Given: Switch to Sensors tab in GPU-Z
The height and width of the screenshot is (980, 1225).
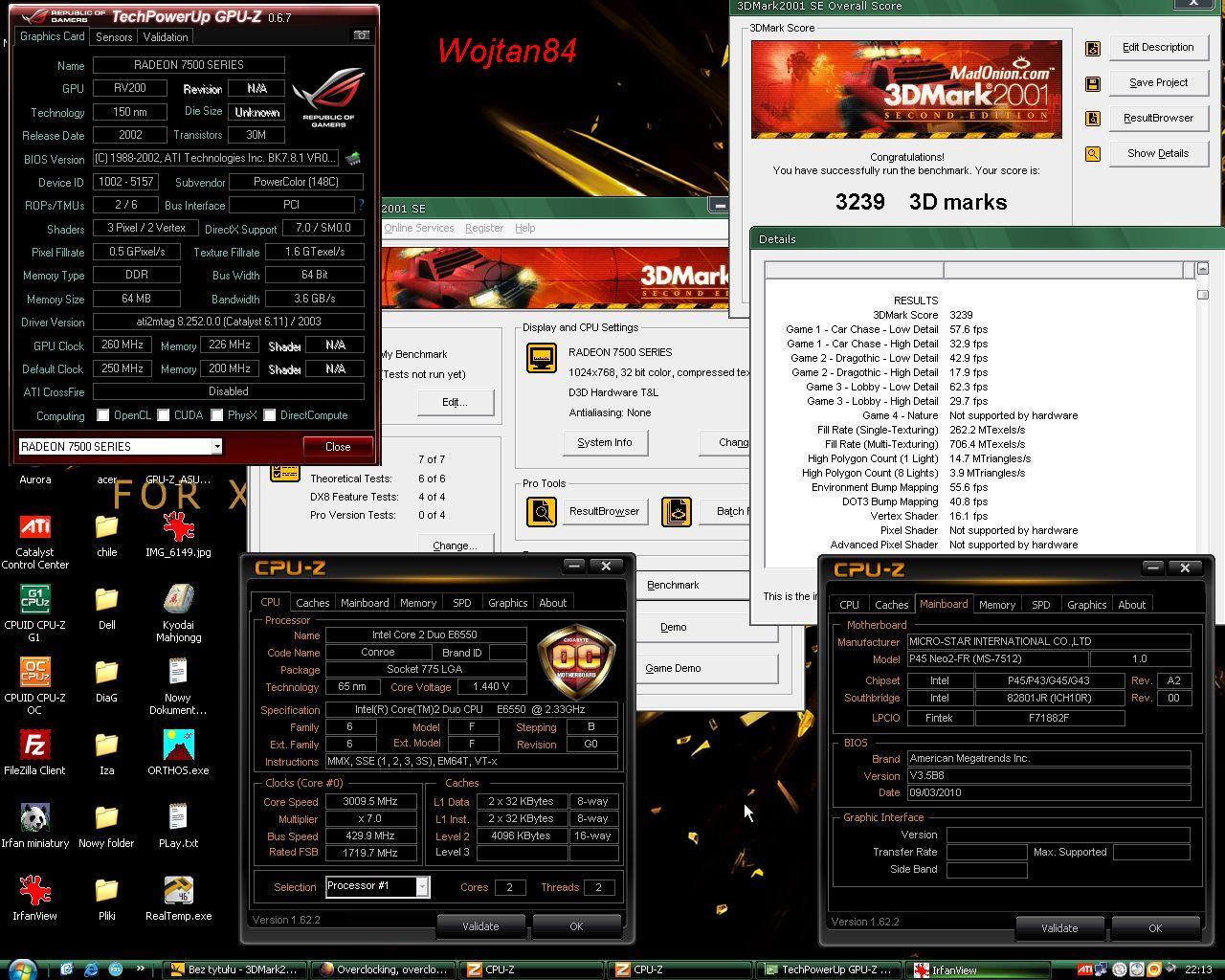Looking at the screenshot, I should point(114,36).
